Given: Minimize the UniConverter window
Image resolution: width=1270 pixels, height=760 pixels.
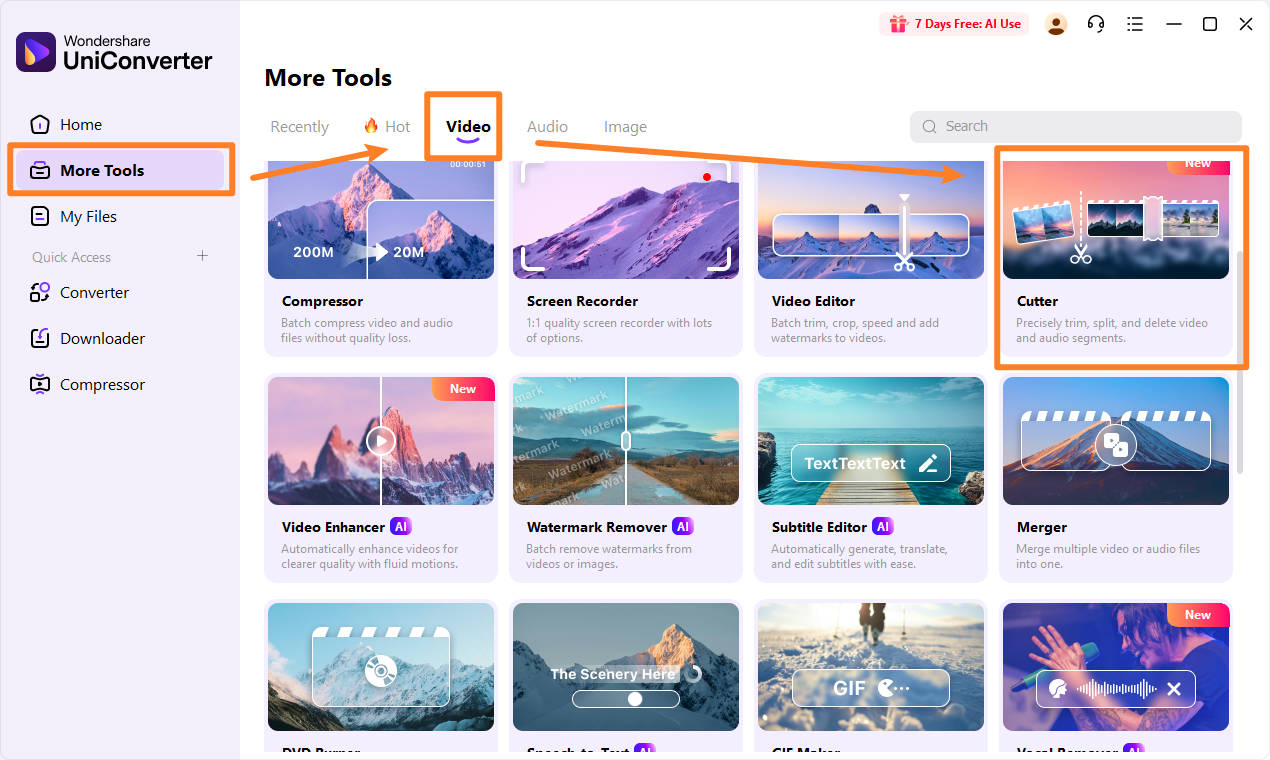Looking at the screenshot, I should pyautogui.click(x=1174, y=24).
